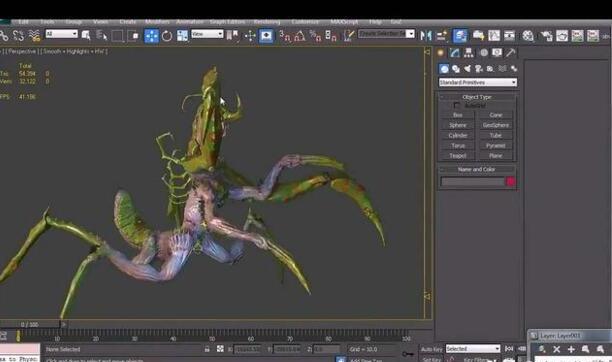This screenshot has width=612, height=362.
Task: Select the Space Warps category icon
Action: 502,69
